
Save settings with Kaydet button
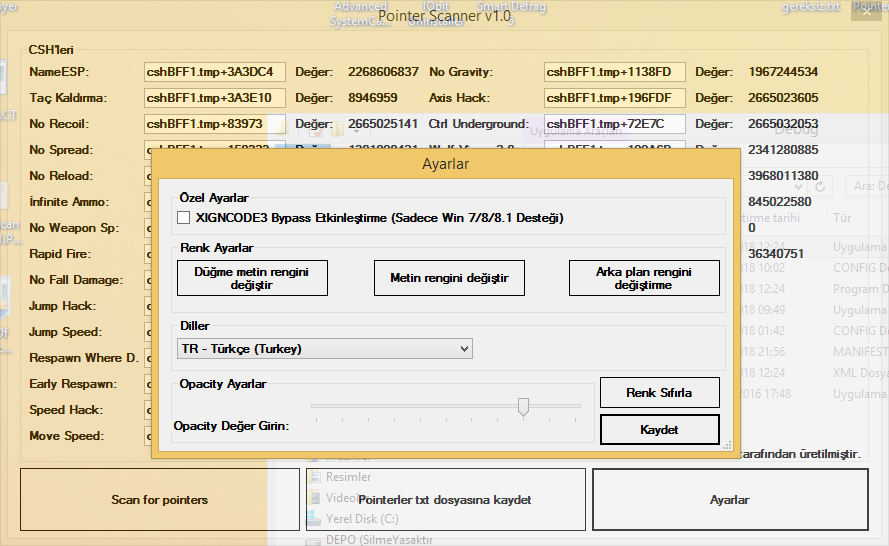click(x=659, y=430)
